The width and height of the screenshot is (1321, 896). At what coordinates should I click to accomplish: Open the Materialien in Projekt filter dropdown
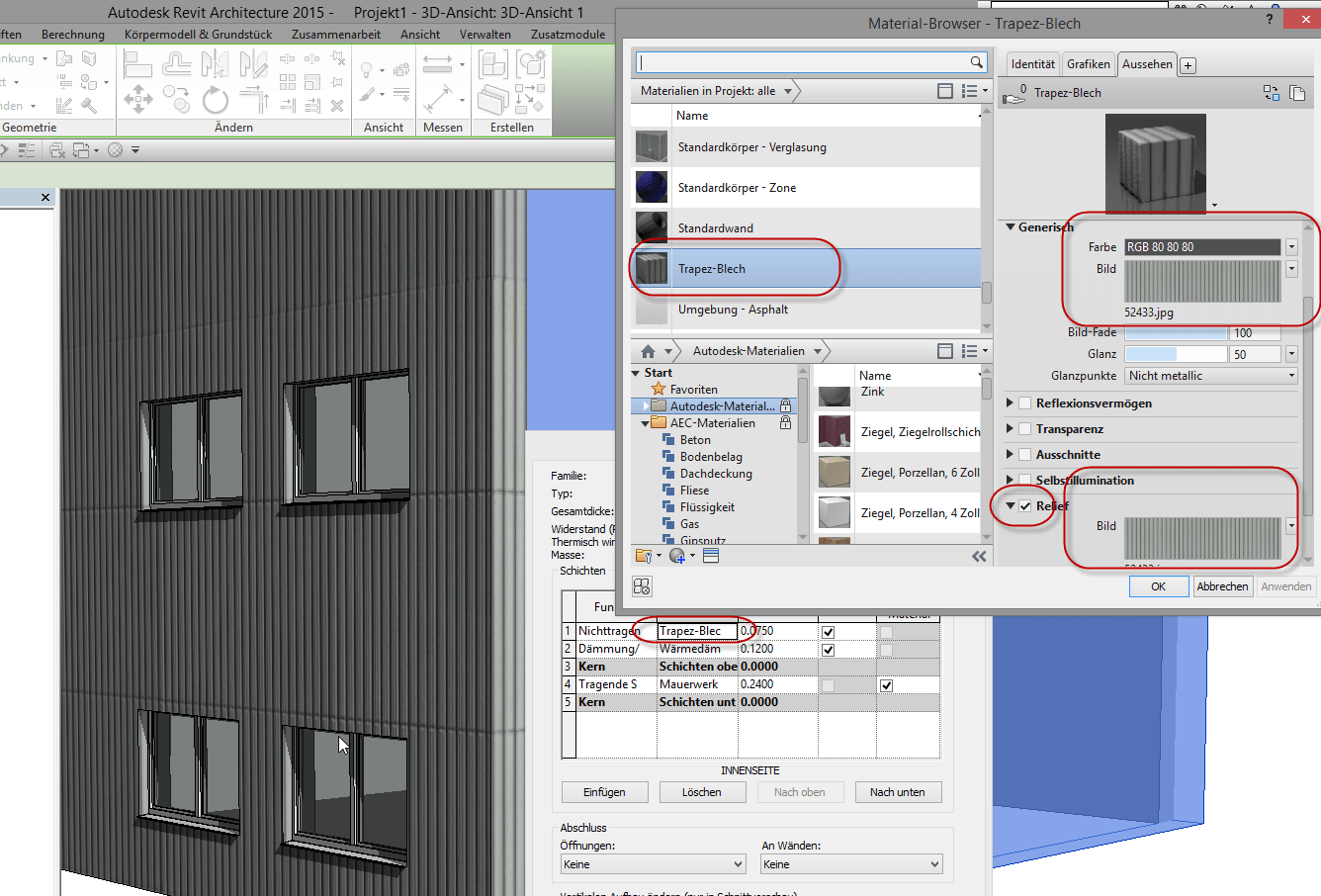point(788,91)
